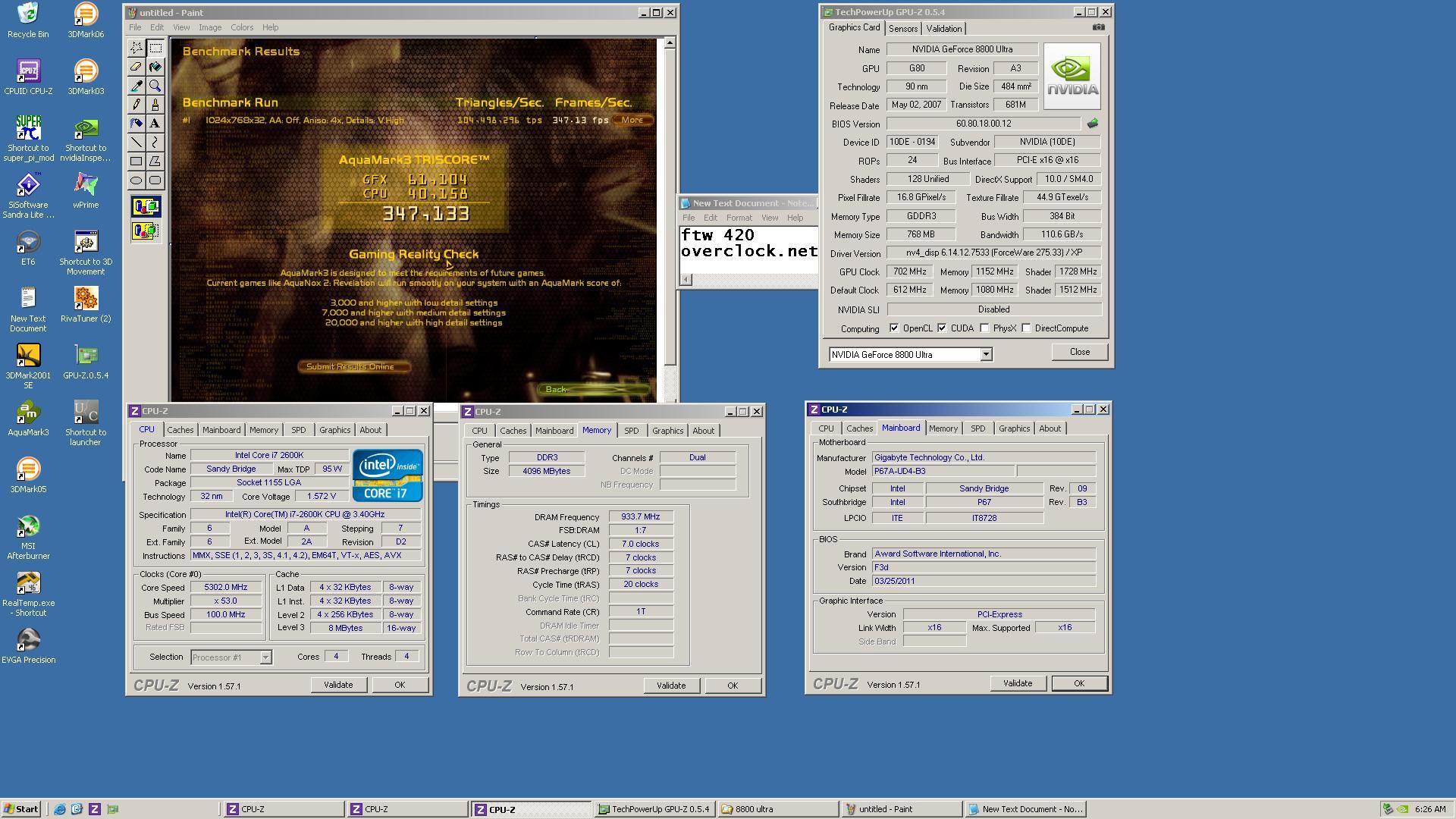Pick the Pick Color eyedropper tool
The width and height of the screenshot is (1456, 819).
click(x=136, y=86)
